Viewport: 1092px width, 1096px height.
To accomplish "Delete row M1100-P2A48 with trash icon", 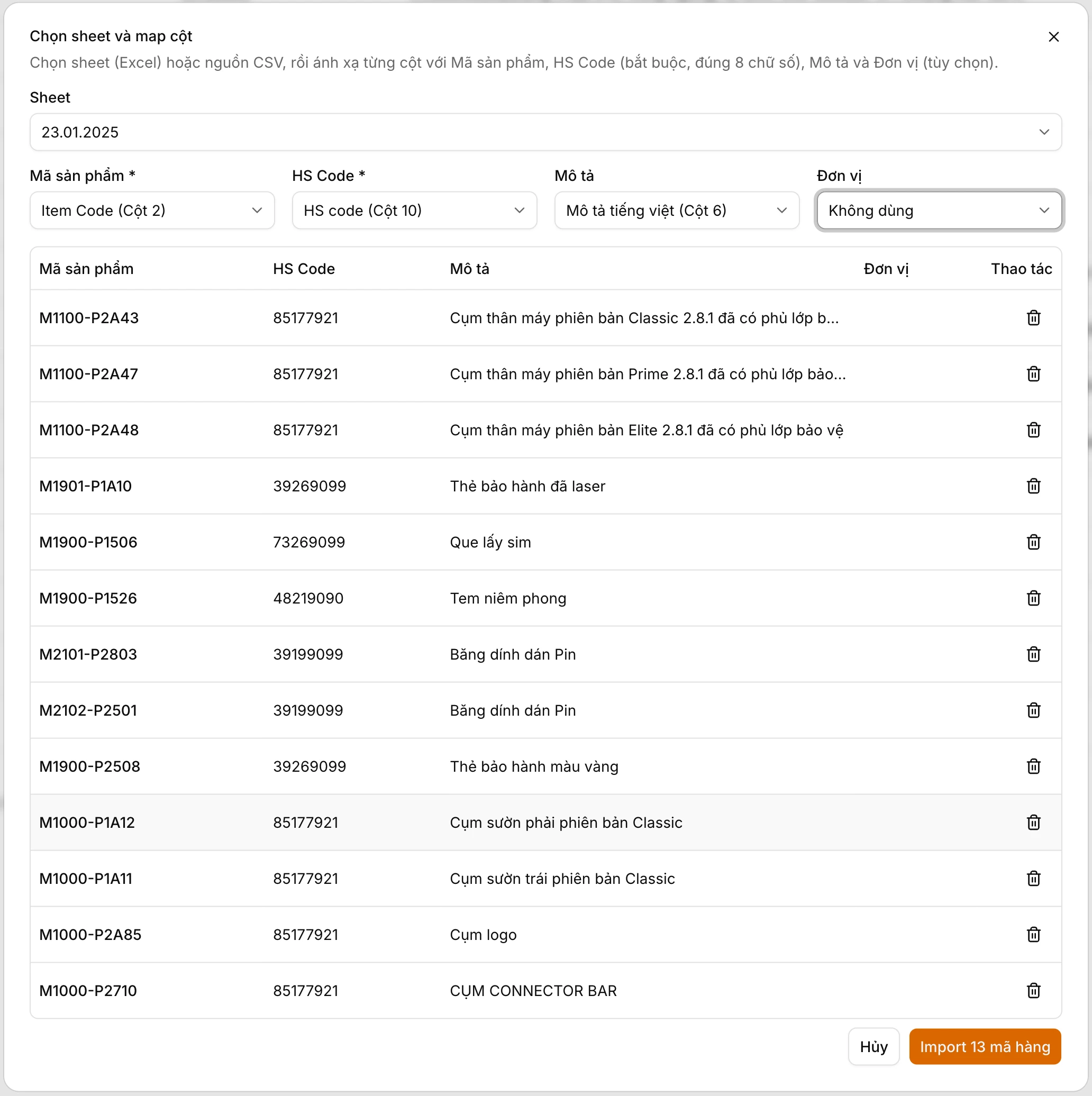I will pos(1033,430).
